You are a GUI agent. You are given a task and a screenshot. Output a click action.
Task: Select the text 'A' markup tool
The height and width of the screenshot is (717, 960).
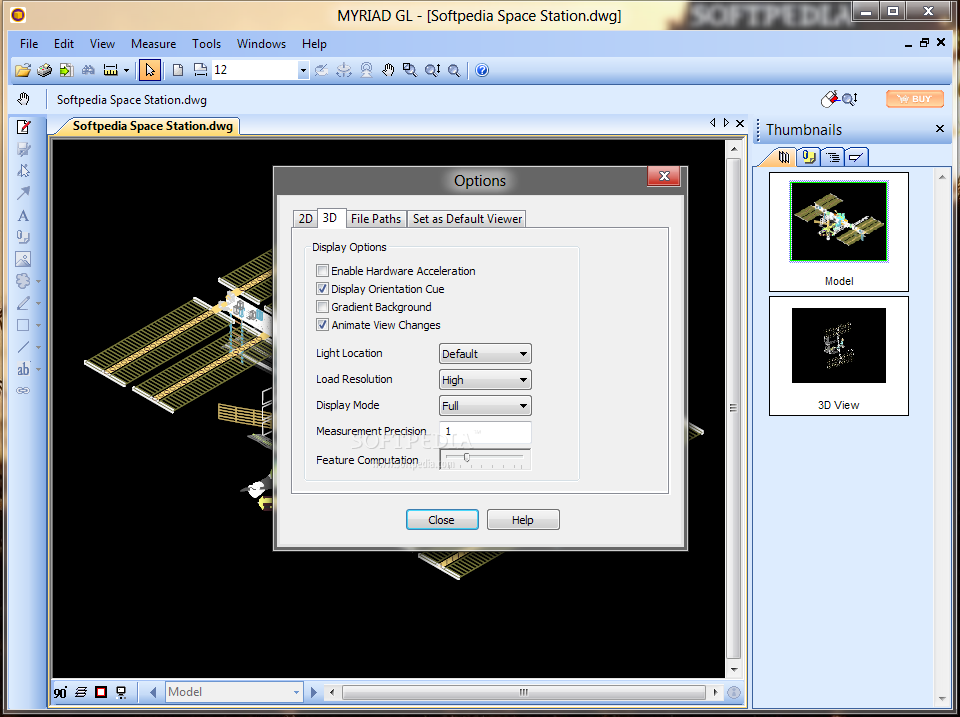point(23,216)
